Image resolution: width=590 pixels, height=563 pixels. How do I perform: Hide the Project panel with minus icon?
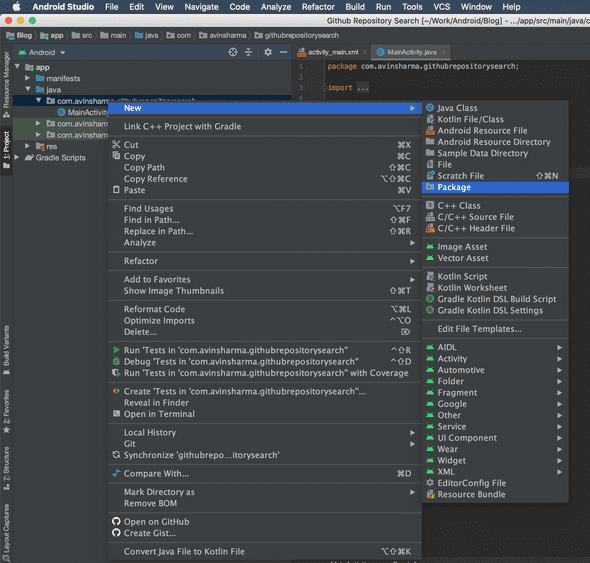click(x=283, y=52)
